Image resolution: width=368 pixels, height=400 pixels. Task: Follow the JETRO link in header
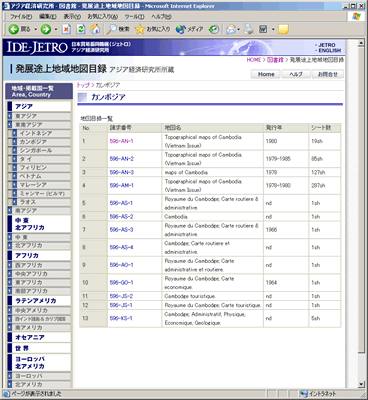tap(327, 45)
